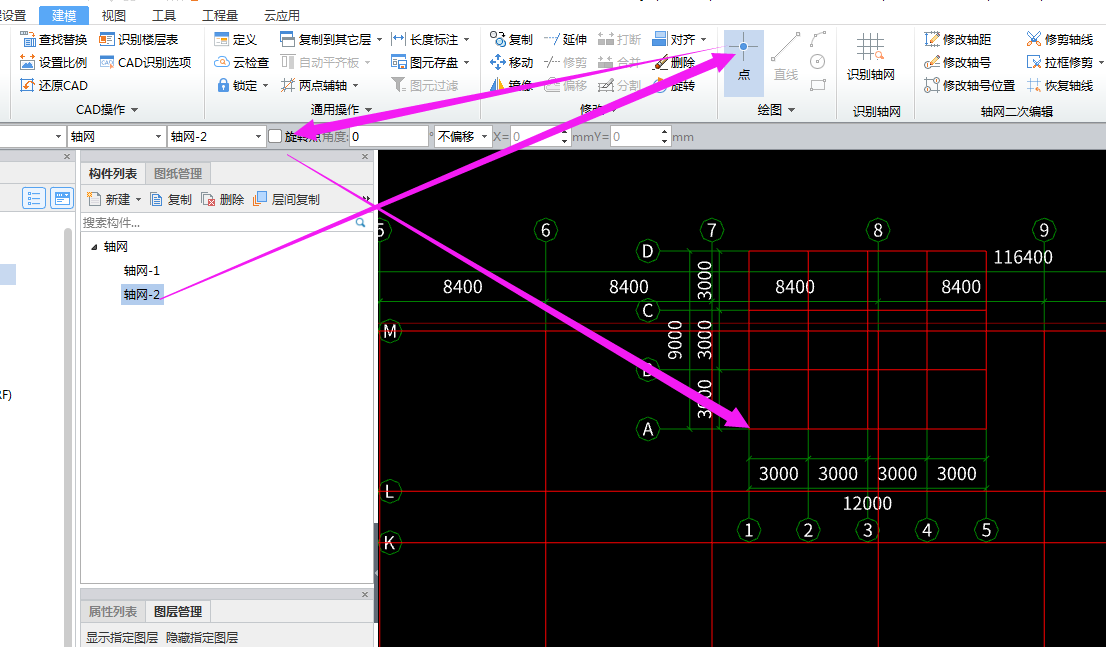This screenshot has height=647, width=1106.
Task: Switch to the 视图 ribbon tab
Action: [114, 16]
